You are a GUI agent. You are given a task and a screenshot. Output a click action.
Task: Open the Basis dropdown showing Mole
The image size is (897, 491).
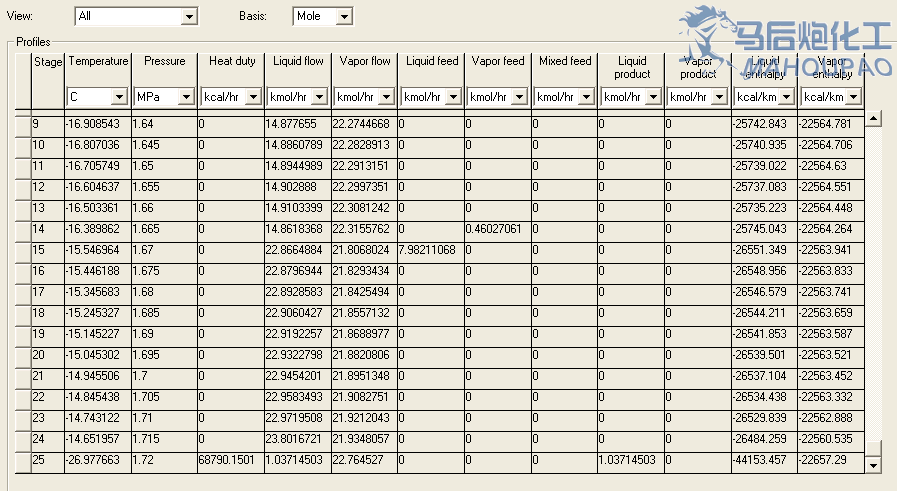(343, 17)
